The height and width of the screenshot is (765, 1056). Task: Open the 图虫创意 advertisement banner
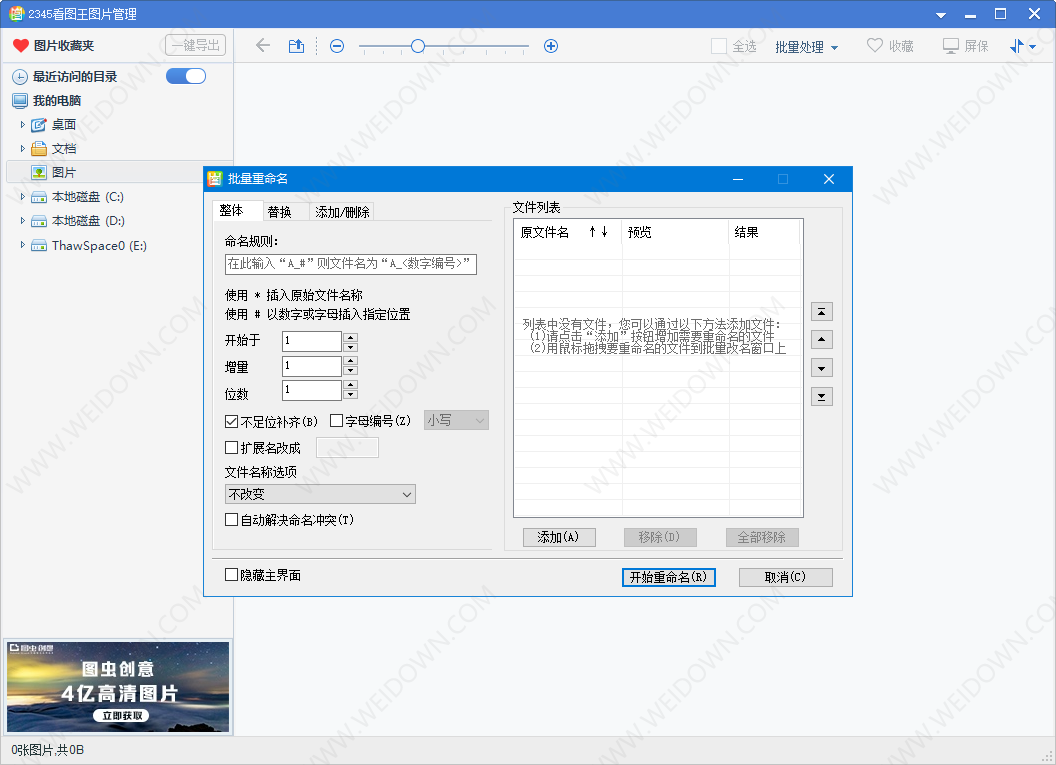(118, 687)
